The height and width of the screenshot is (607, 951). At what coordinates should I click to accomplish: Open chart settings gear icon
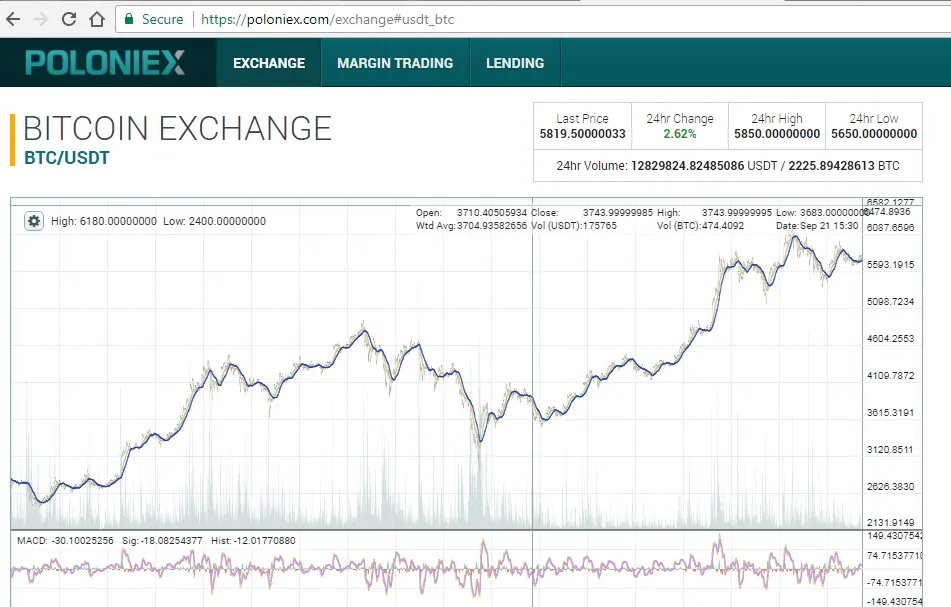pyautogui.click(x=34, y=221)
